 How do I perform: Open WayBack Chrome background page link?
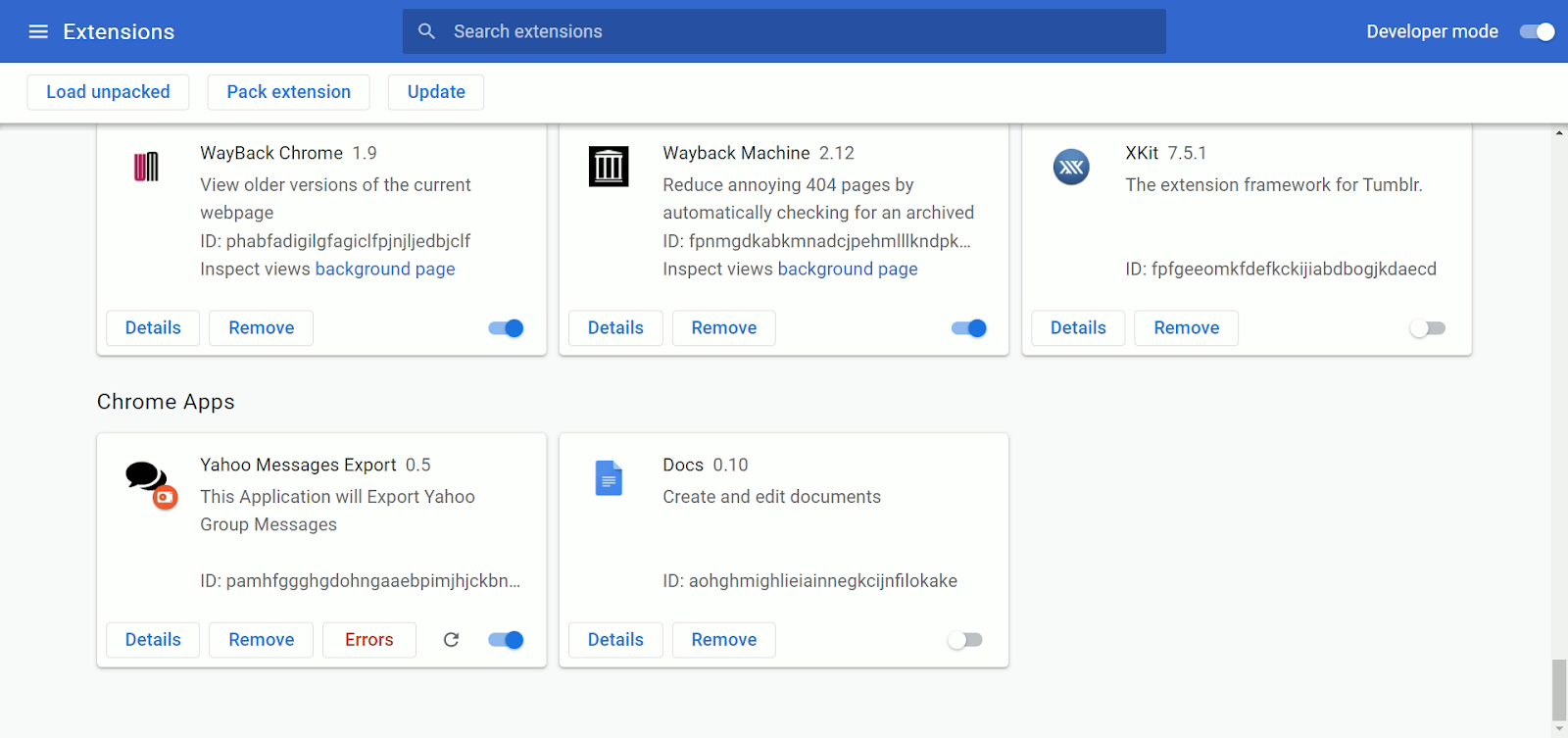[x=385, y=270]
